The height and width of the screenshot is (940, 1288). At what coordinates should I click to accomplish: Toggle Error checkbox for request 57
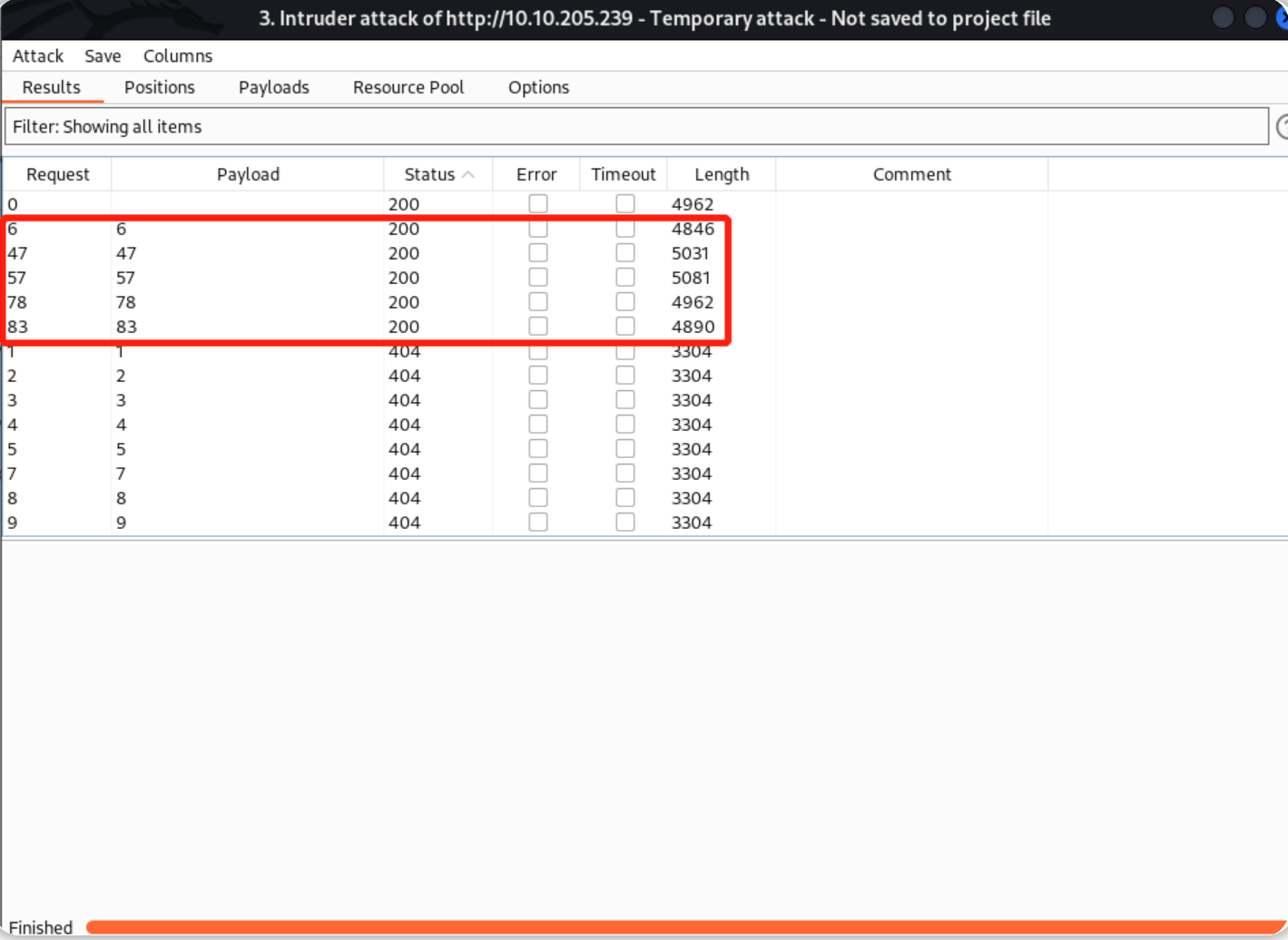point(538,277)
